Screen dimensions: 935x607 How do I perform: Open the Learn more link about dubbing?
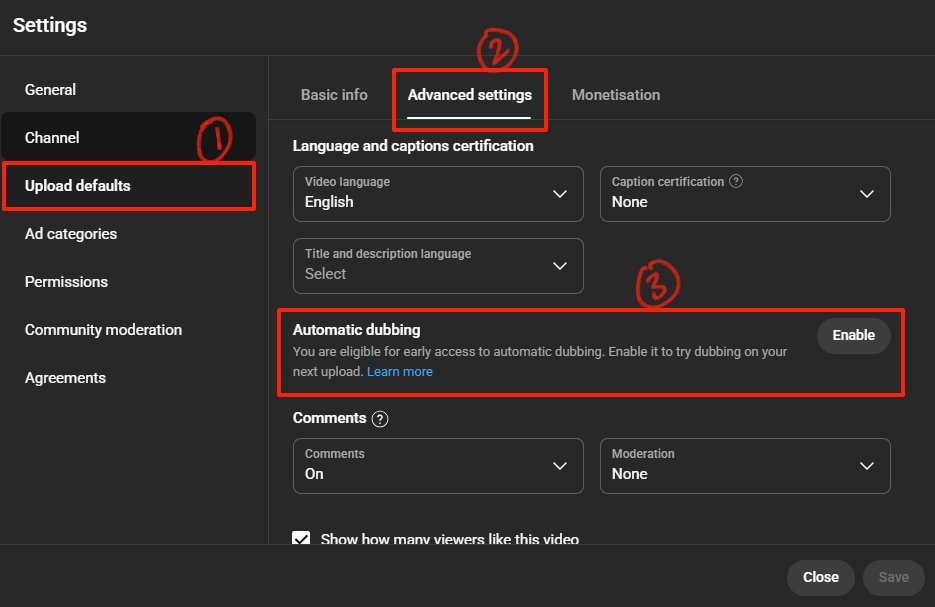tap(400, 371)
